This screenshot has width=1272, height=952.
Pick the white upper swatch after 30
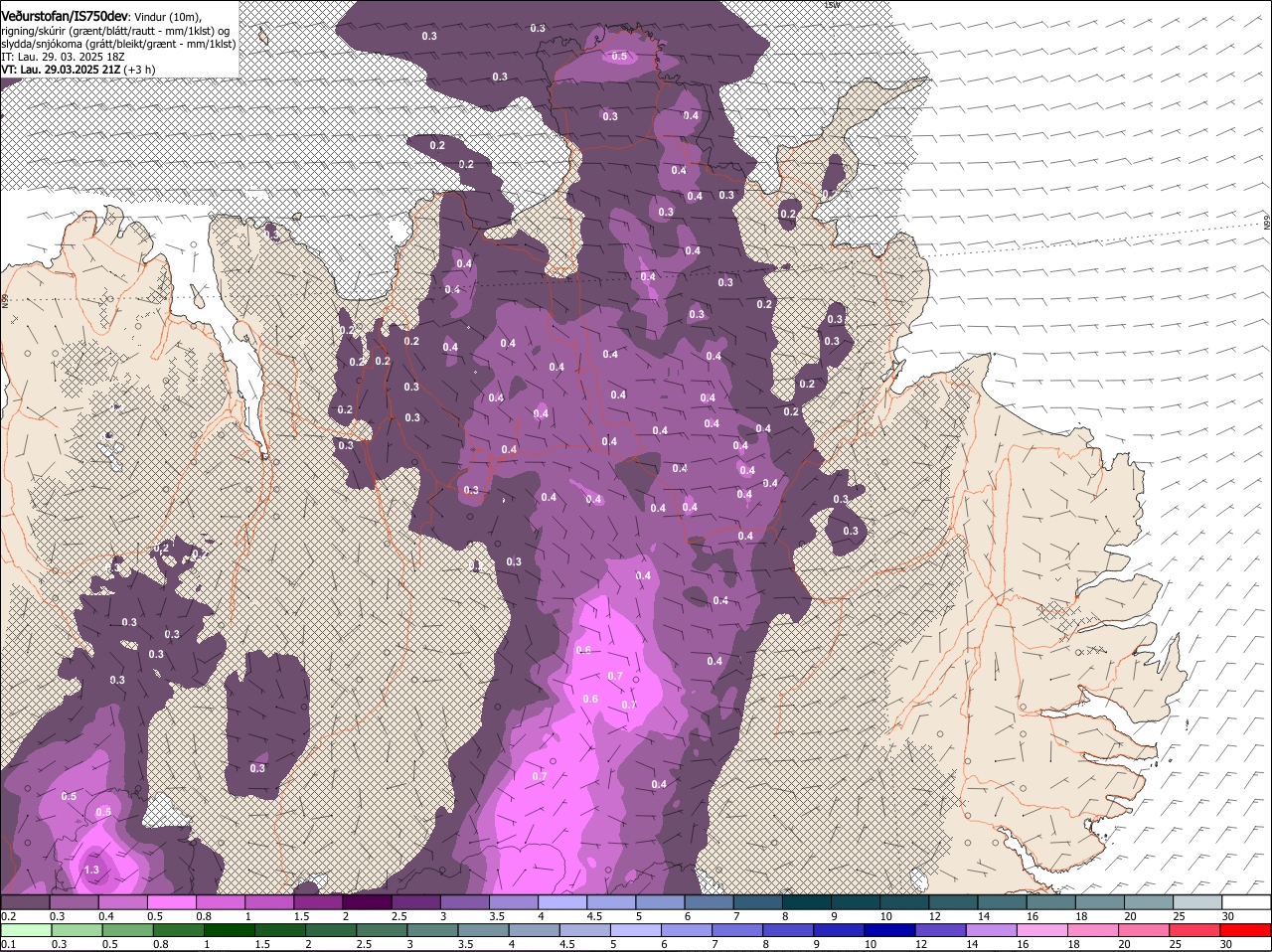tap(1245, 902)
